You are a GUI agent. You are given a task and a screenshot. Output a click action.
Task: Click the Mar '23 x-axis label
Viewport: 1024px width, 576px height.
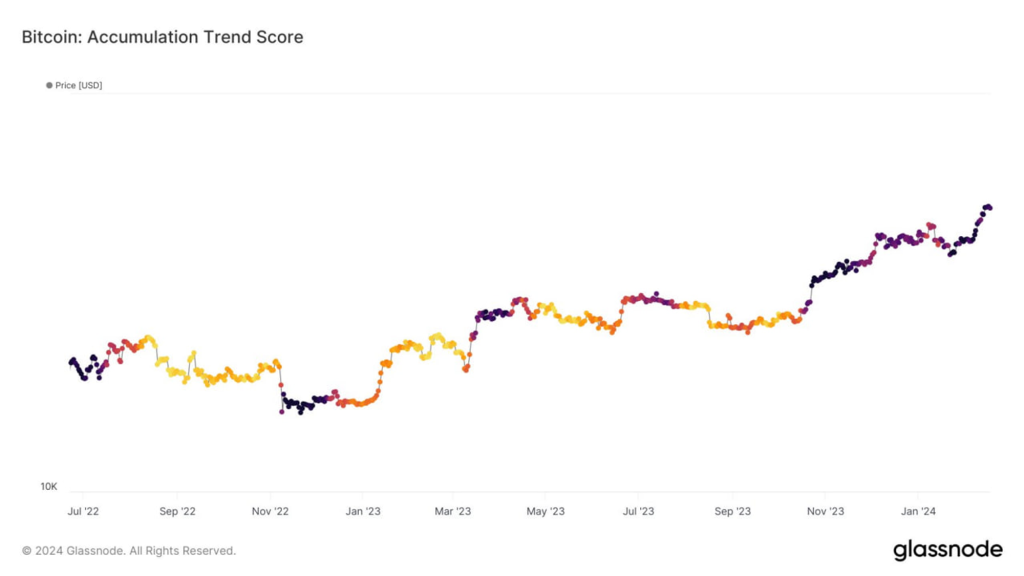coord(452,512)
